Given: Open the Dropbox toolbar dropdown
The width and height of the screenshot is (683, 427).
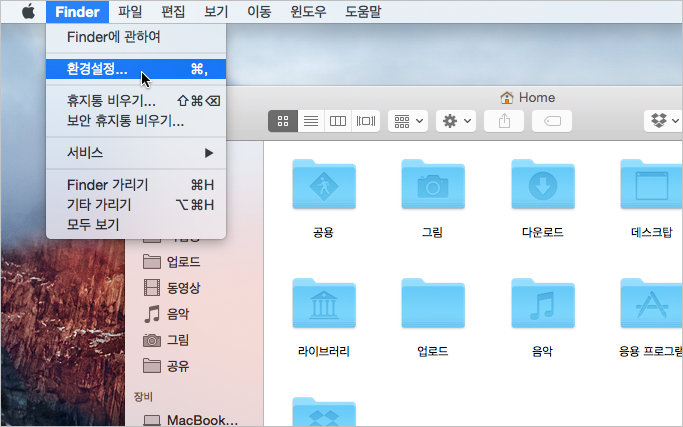Looking at the screenshot, I should coord(663,121).
